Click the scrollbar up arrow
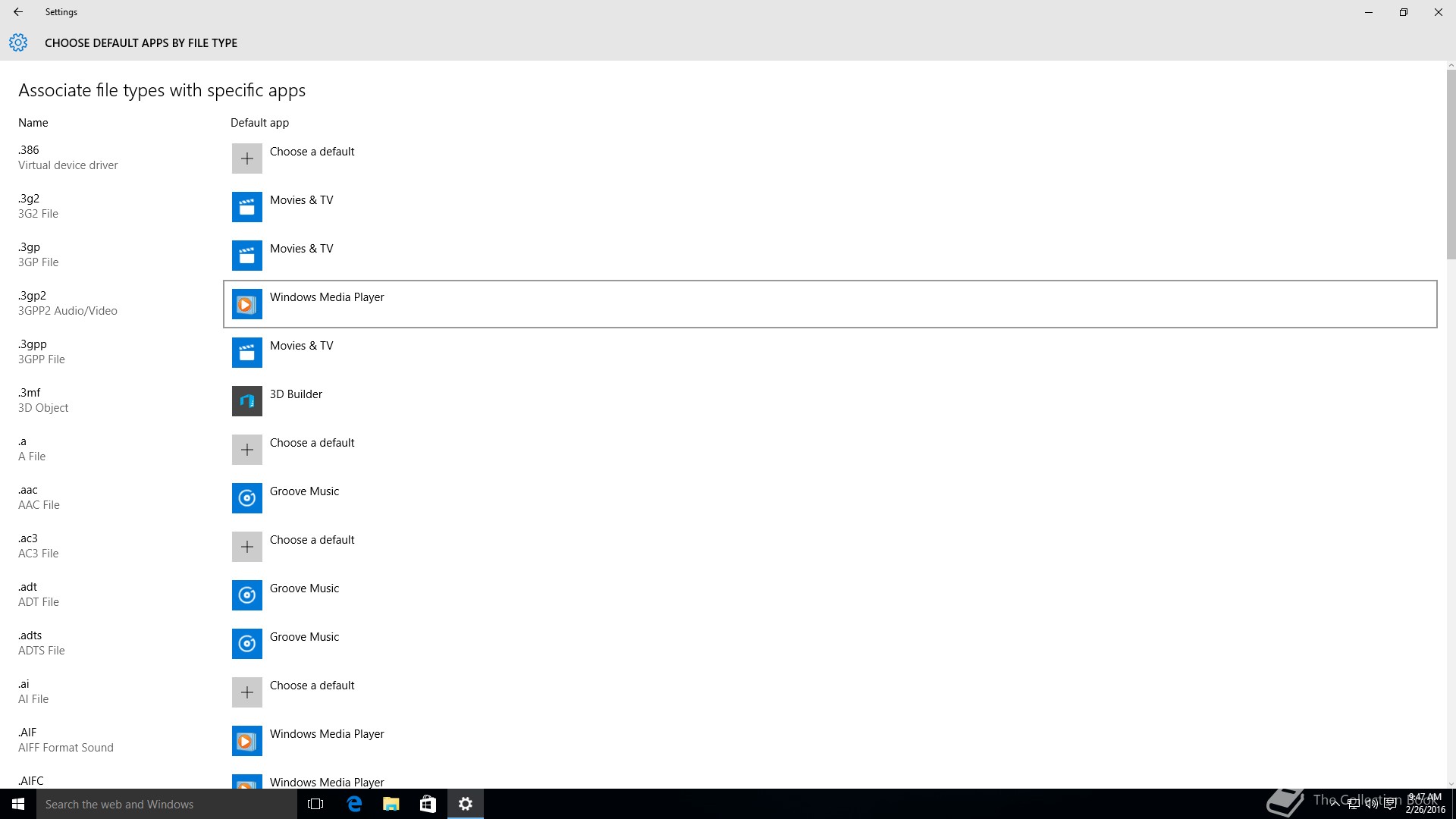Screen dimensions: 1456x819 (x=1451, y=66)
